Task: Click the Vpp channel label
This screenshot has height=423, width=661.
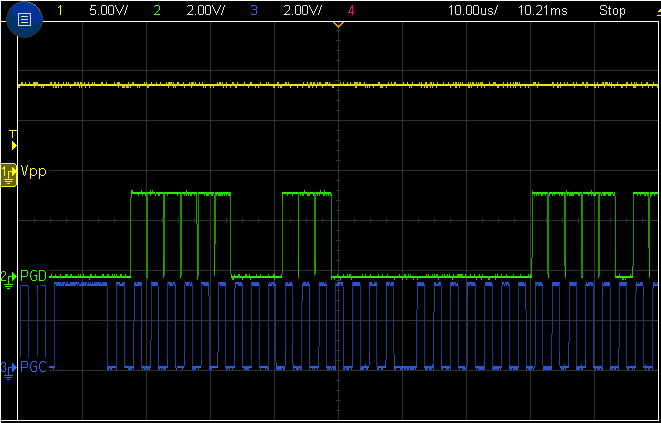Action: (32, 172)
